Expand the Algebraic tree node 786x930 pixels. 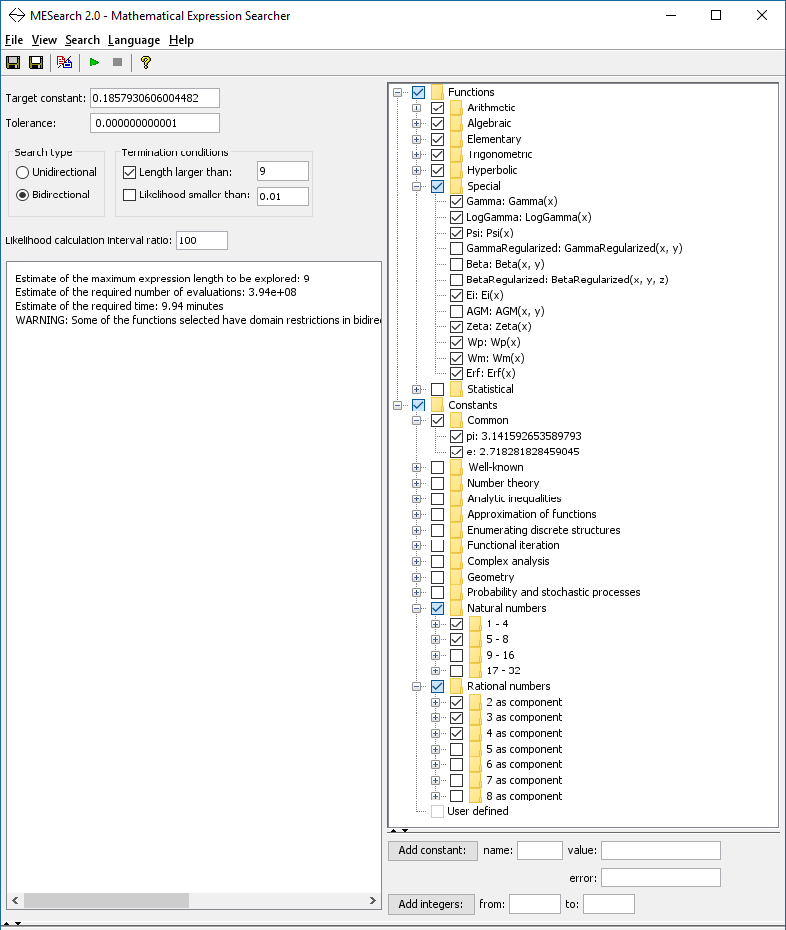pyautogui.click(x=416, y=123)
